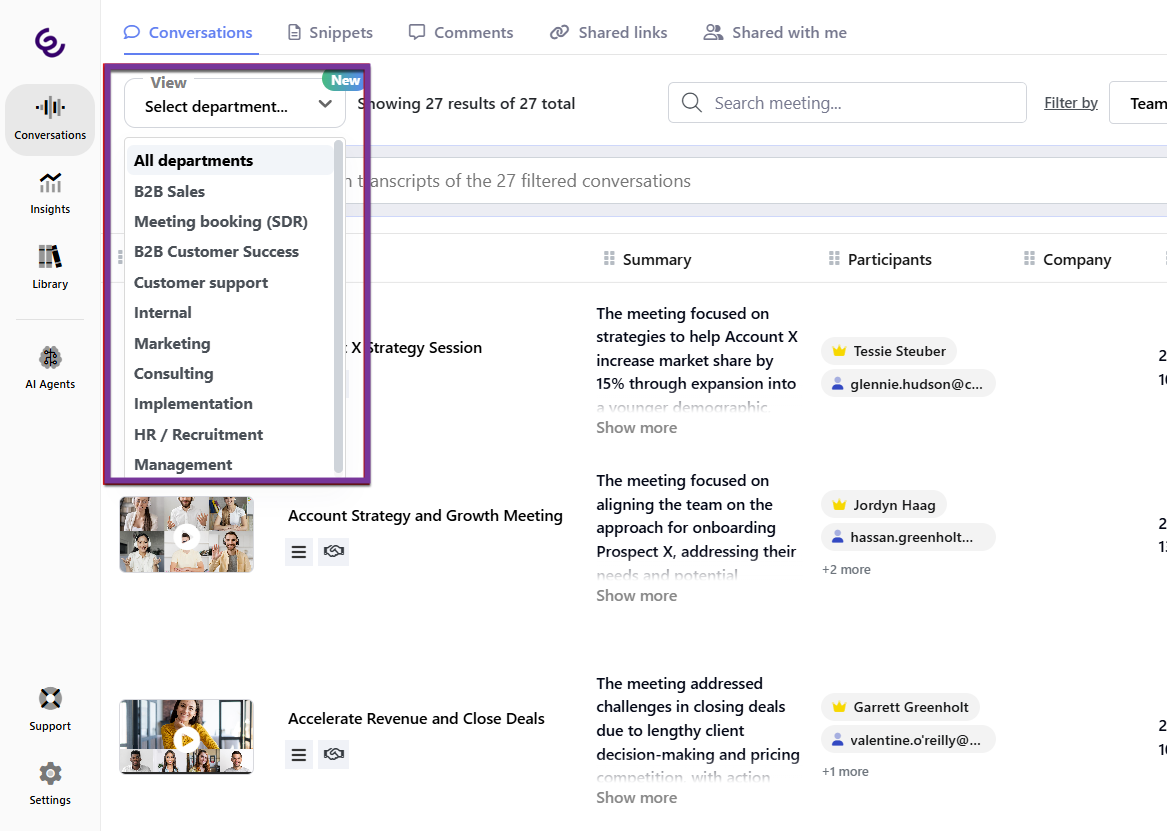The width and height of the screenshot is (1167, 831).
Task: Open AI Agents from sidebar
Action: pos(50,367)
